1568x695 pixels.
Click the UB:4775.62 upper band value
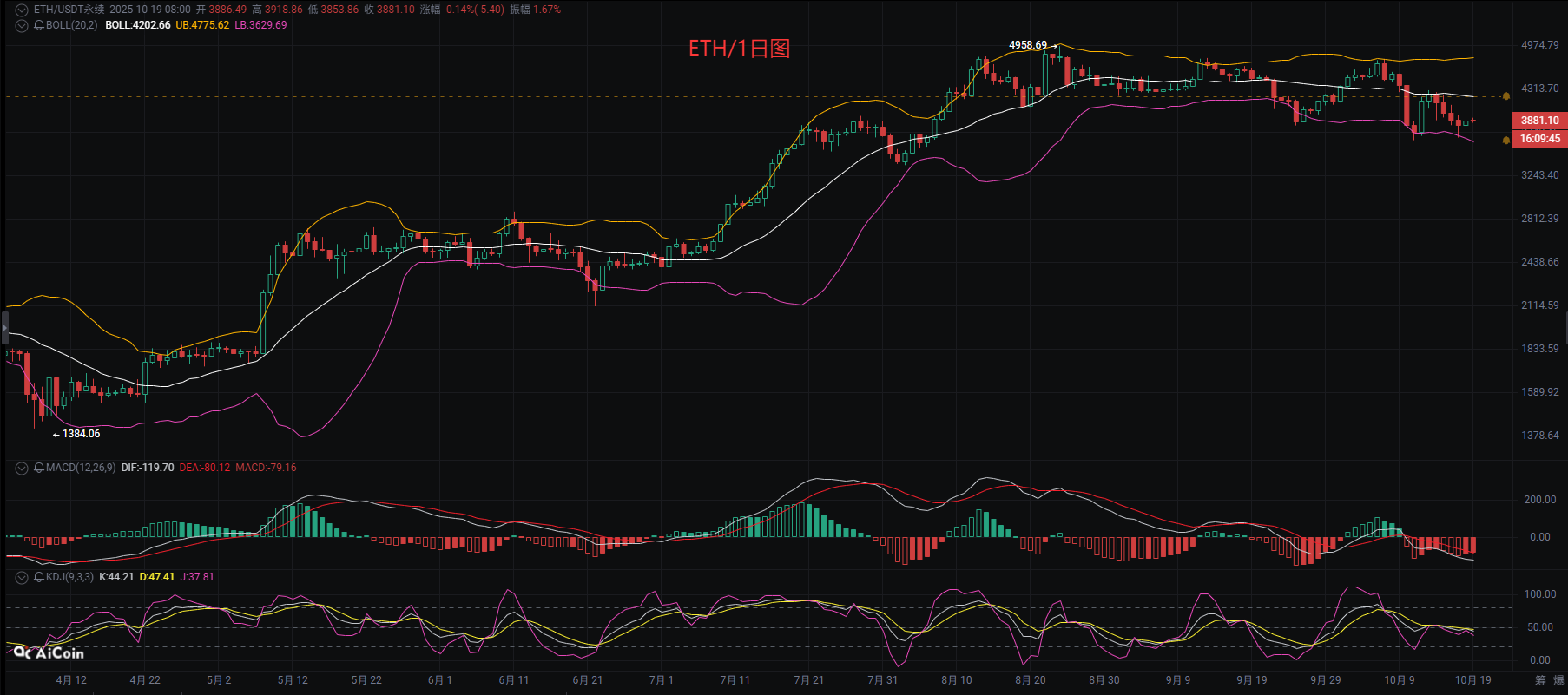[202, 25]
